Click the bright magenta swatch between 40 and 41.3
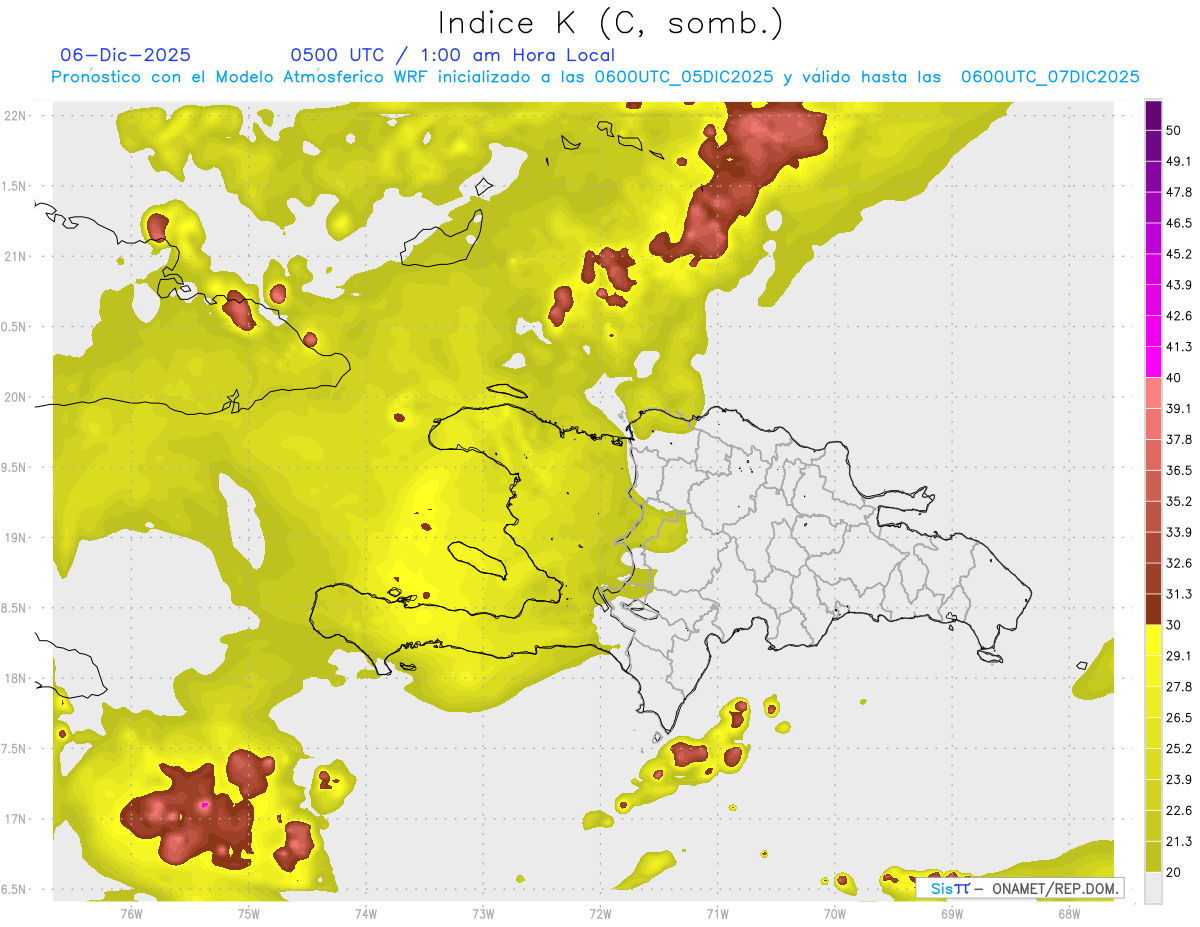This screenshot has width=1200, height=927. point(1153,362)
